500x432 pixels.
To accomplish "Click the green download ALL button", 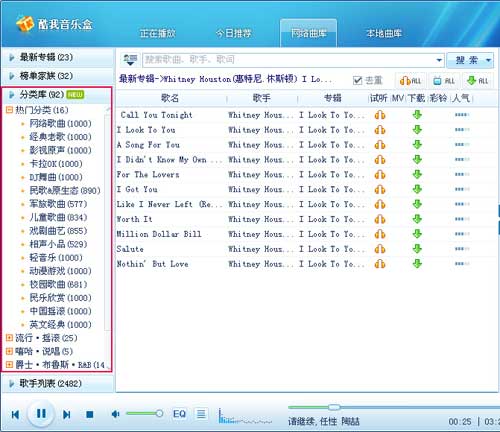I will (x=477, y=80).
